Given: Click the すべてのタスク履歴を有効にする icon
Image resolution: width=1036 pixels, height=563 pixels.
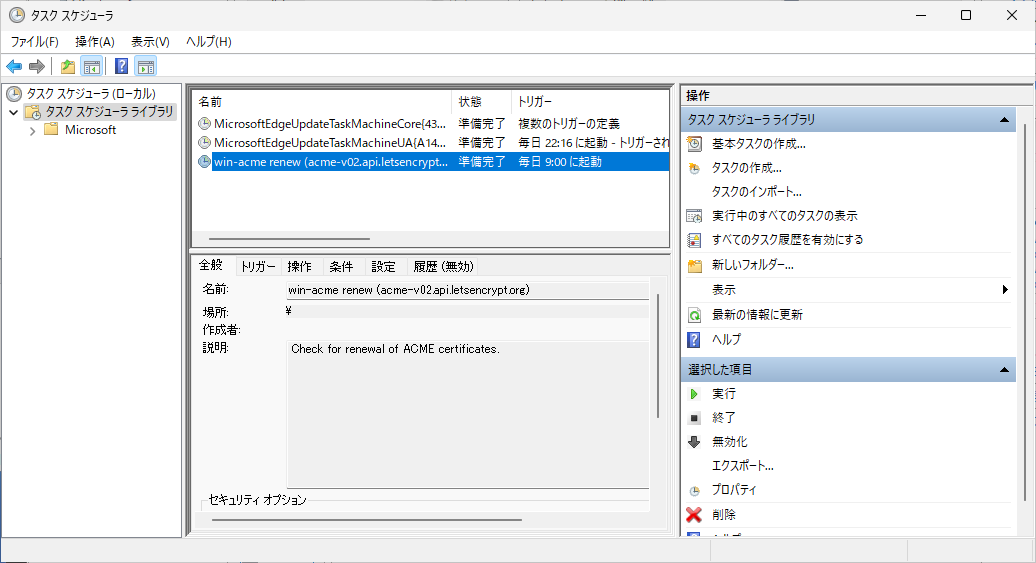Looking at the screenshot, I should [x=694, y=240].
